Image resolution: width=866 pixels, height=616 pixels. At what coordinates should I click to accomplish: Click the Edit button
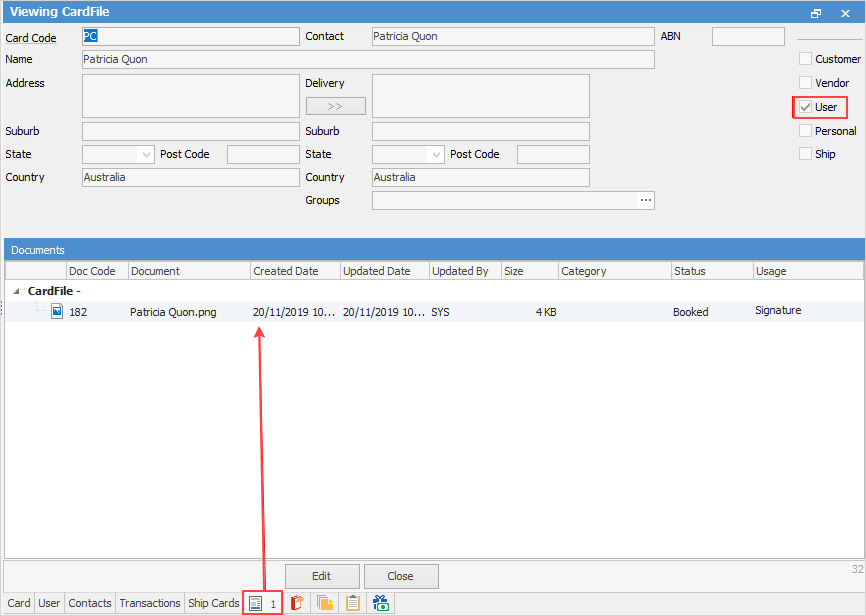click(321, 576)
